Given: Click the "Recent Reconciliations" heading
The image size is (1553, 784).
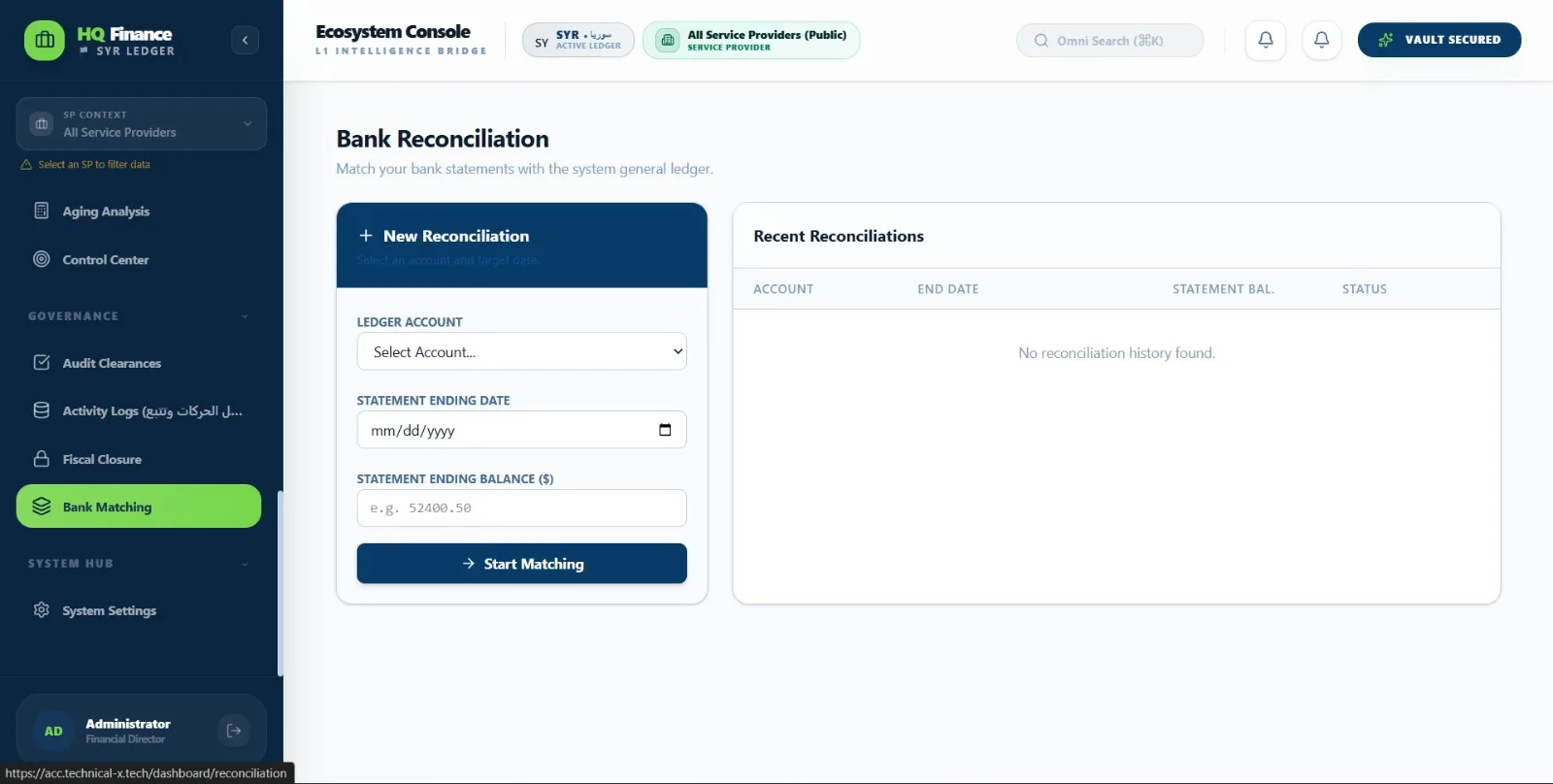Looking at the screenshot, I should (839, 236).
